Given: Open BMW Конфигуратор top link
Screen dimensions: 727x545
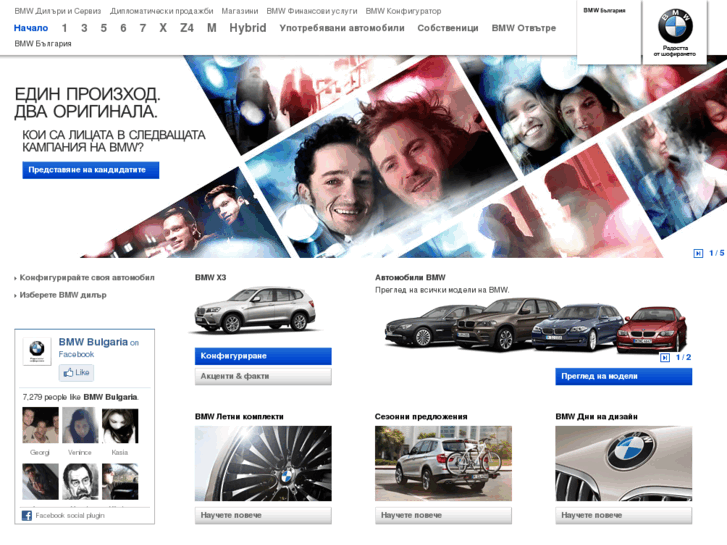Looking at the screenshot, I should pyautogui.click(x=403, y=11).
